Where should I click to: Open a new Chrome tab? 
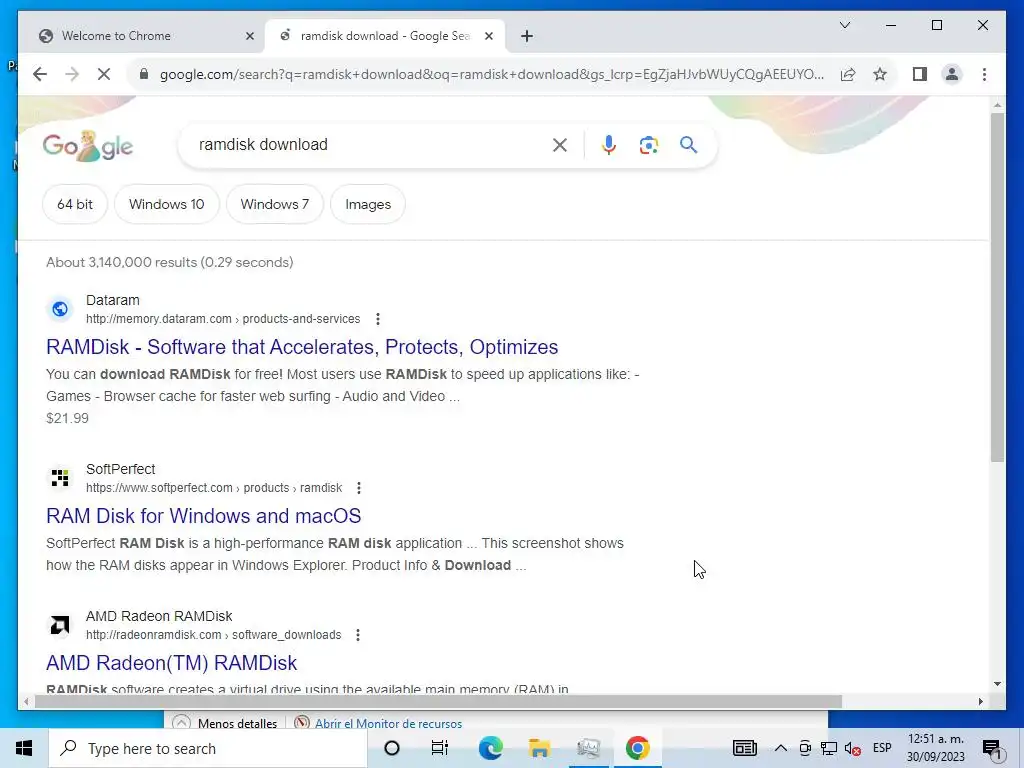(527, 36)
